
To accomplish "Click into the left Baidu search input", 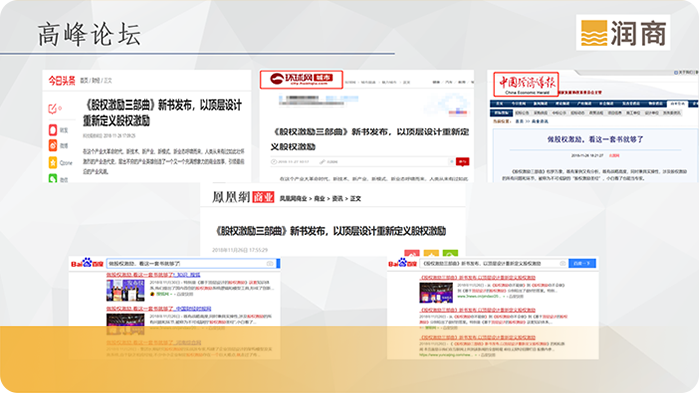I will pos(192,264).
